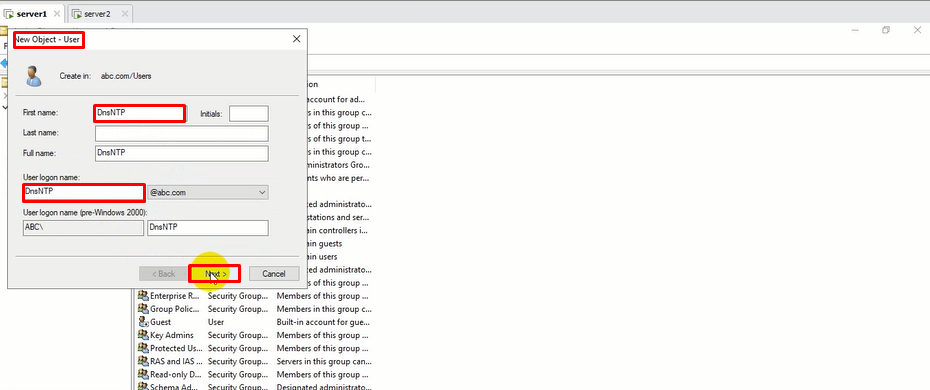Viewport: 930px width, 390px height.
Task: Click the server2 tab's VM icon
Action: click(x=77, y=14)
